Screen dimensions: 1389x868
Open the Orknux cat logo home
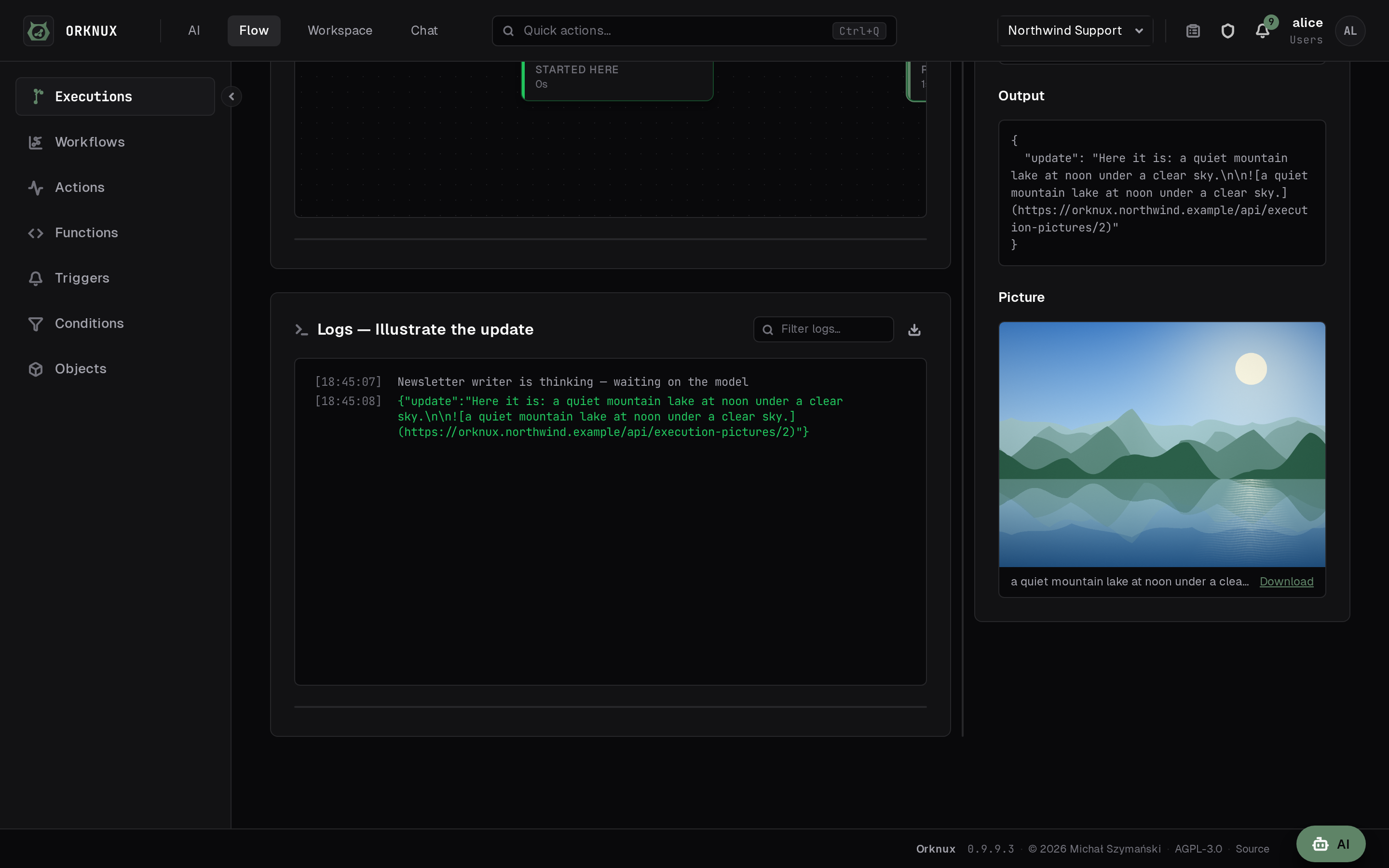[x=39, y=30]
